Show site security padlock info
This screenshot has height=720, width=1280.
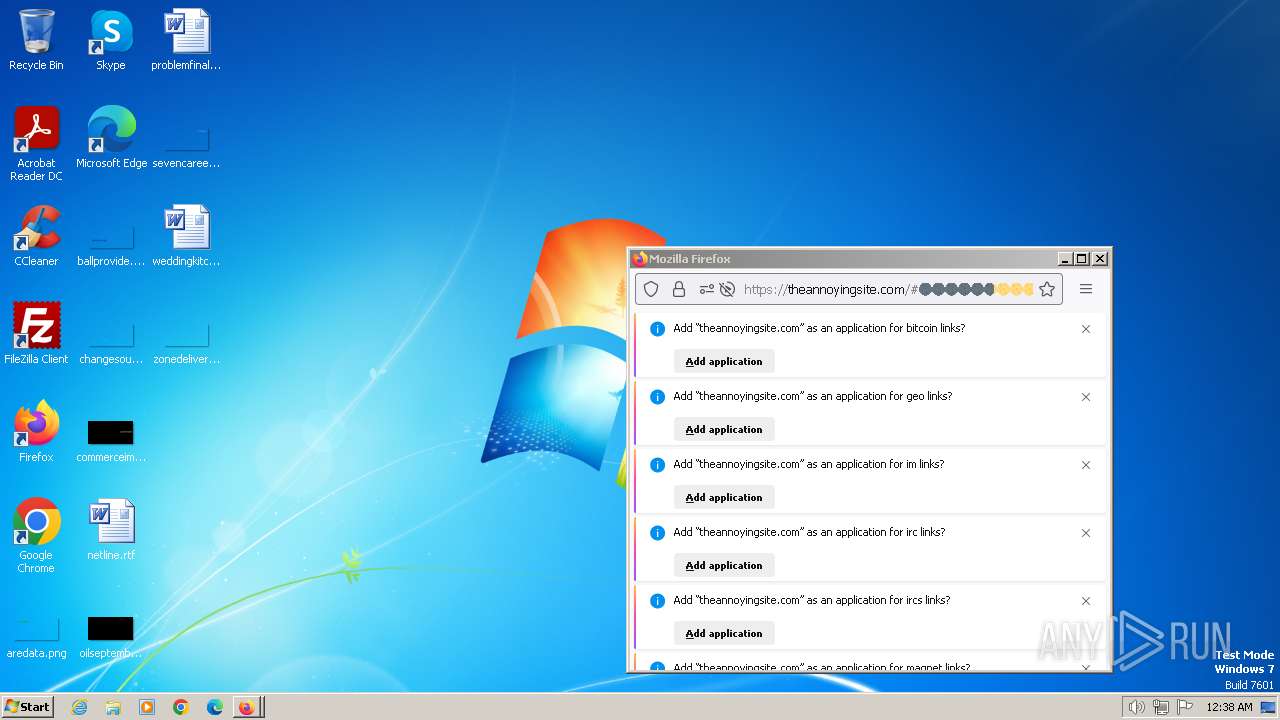pyautogui.click(x=679, y=289)
